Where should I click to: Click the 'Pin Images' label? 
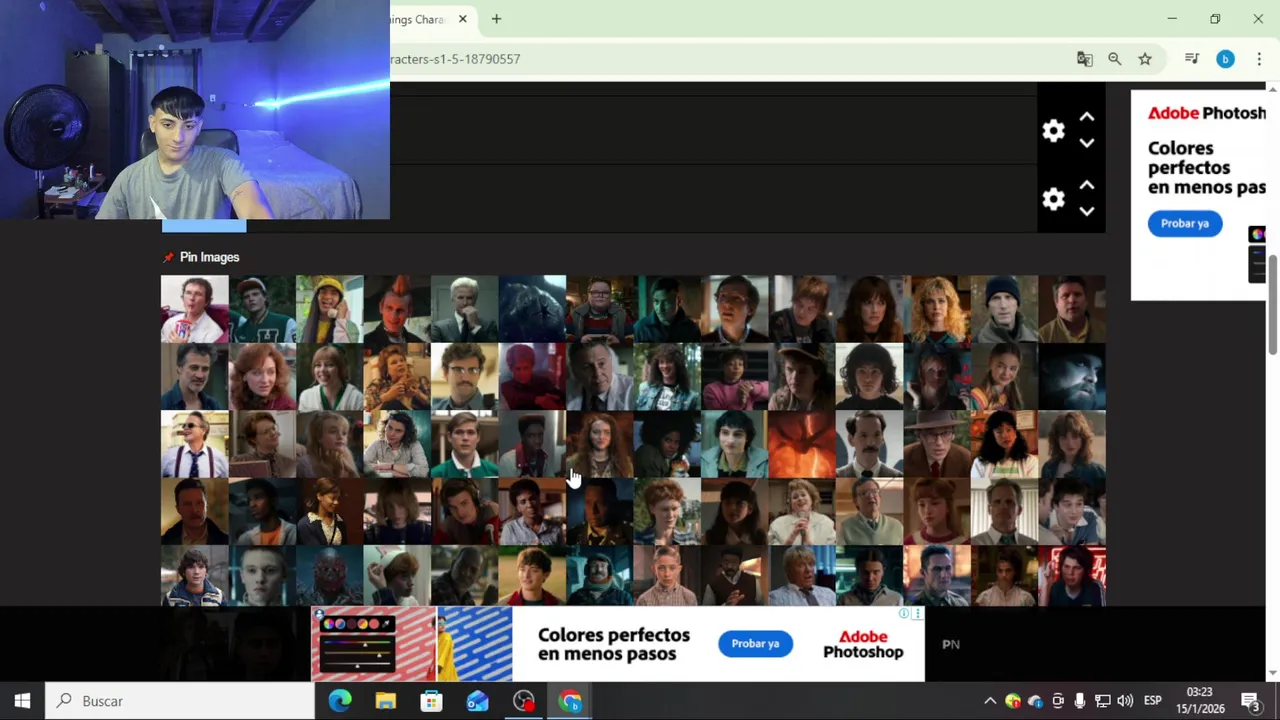pyautogui.click(x=209, y=257)
